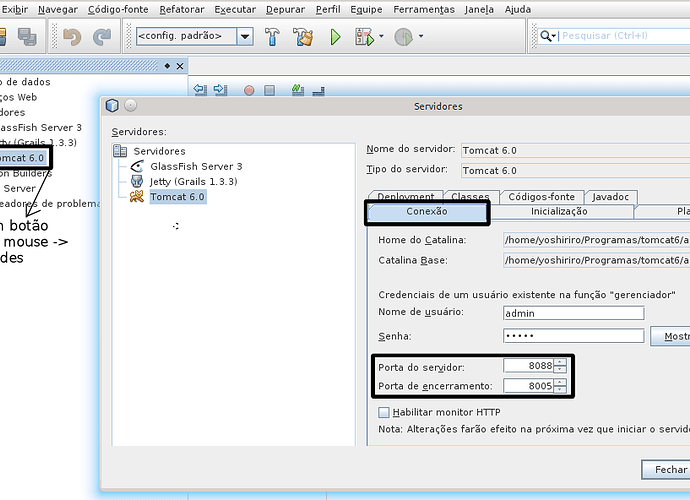690x500 pixels.
Task: Click the Nome de usuário field
Action: coord(573,313)
